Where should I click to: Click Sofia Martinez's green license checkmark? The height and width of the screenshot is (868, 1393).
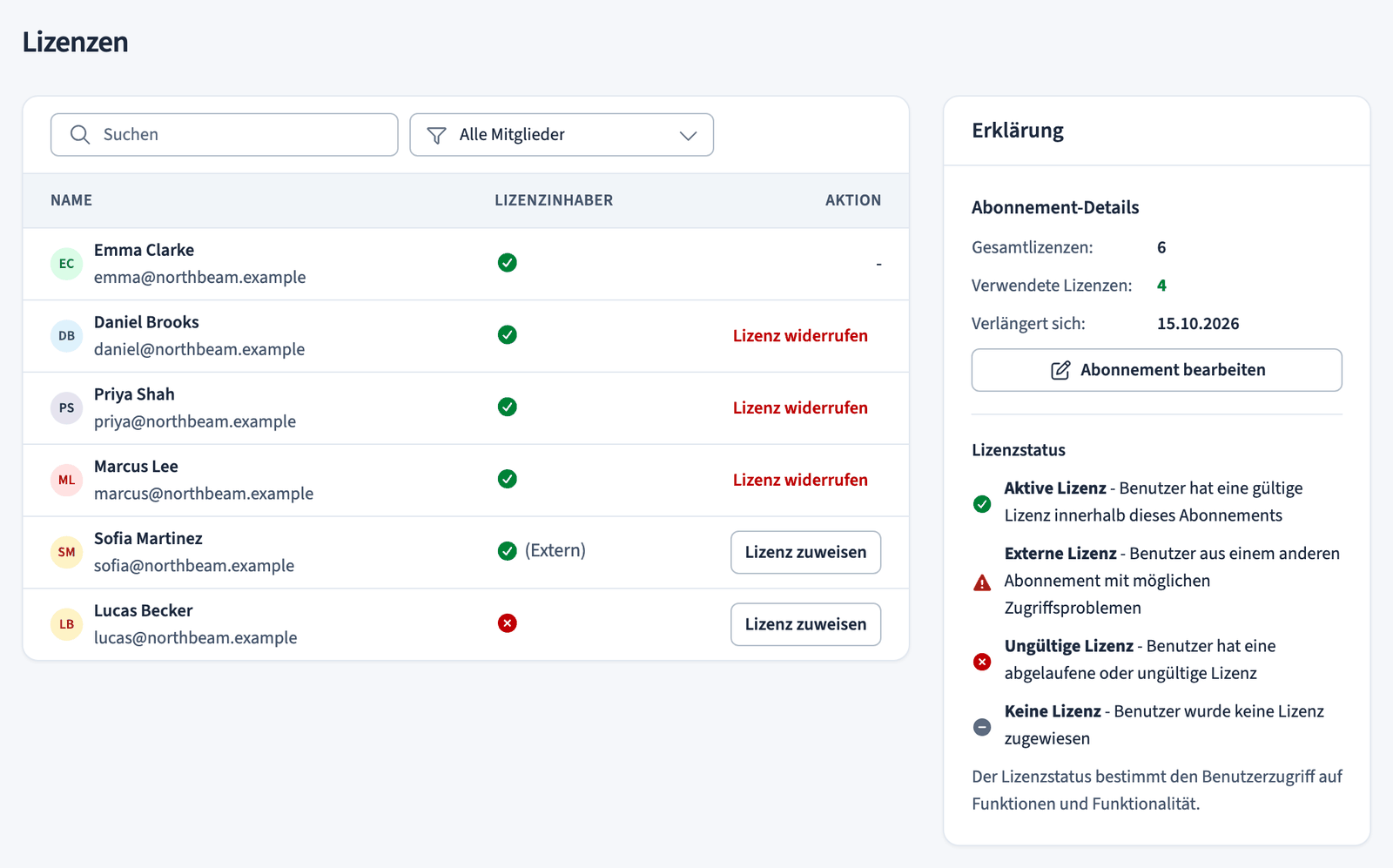[x=508, y=551]
